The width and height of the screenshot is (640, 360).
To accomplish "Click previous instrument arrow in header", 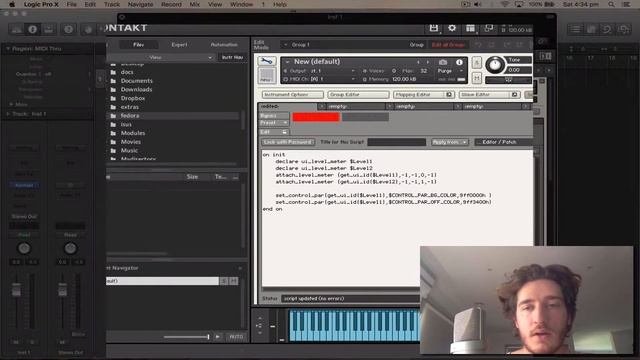I will pos(418,62).
